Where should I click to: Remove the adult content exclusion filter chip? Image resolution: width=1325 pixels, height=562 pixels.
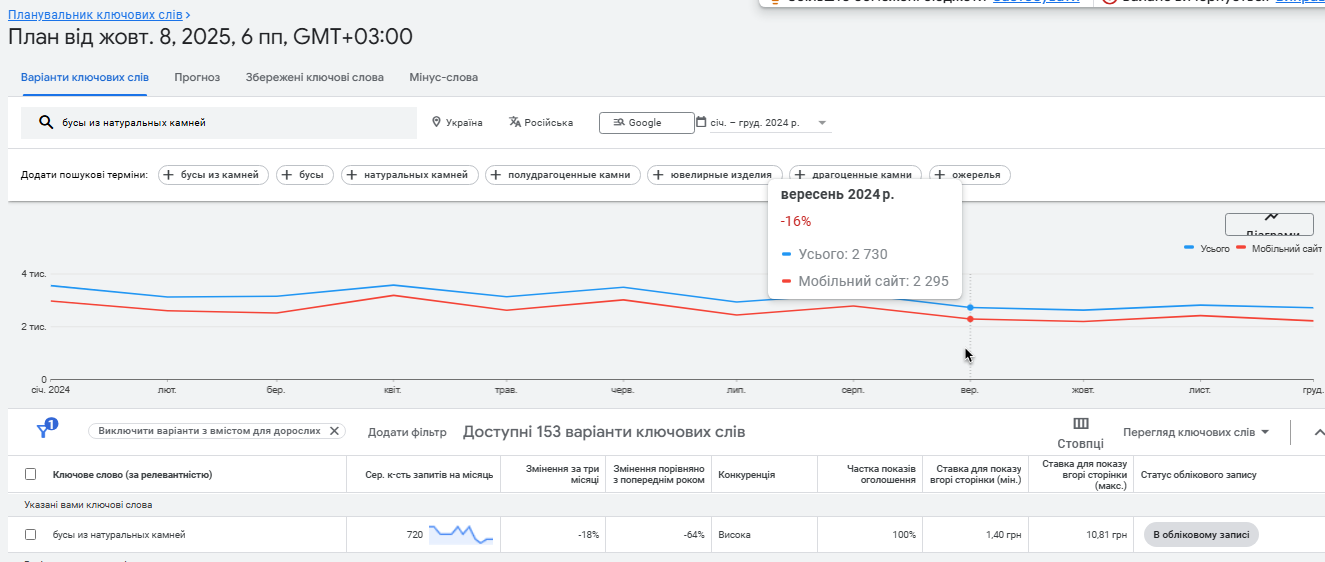pos(335,431)
